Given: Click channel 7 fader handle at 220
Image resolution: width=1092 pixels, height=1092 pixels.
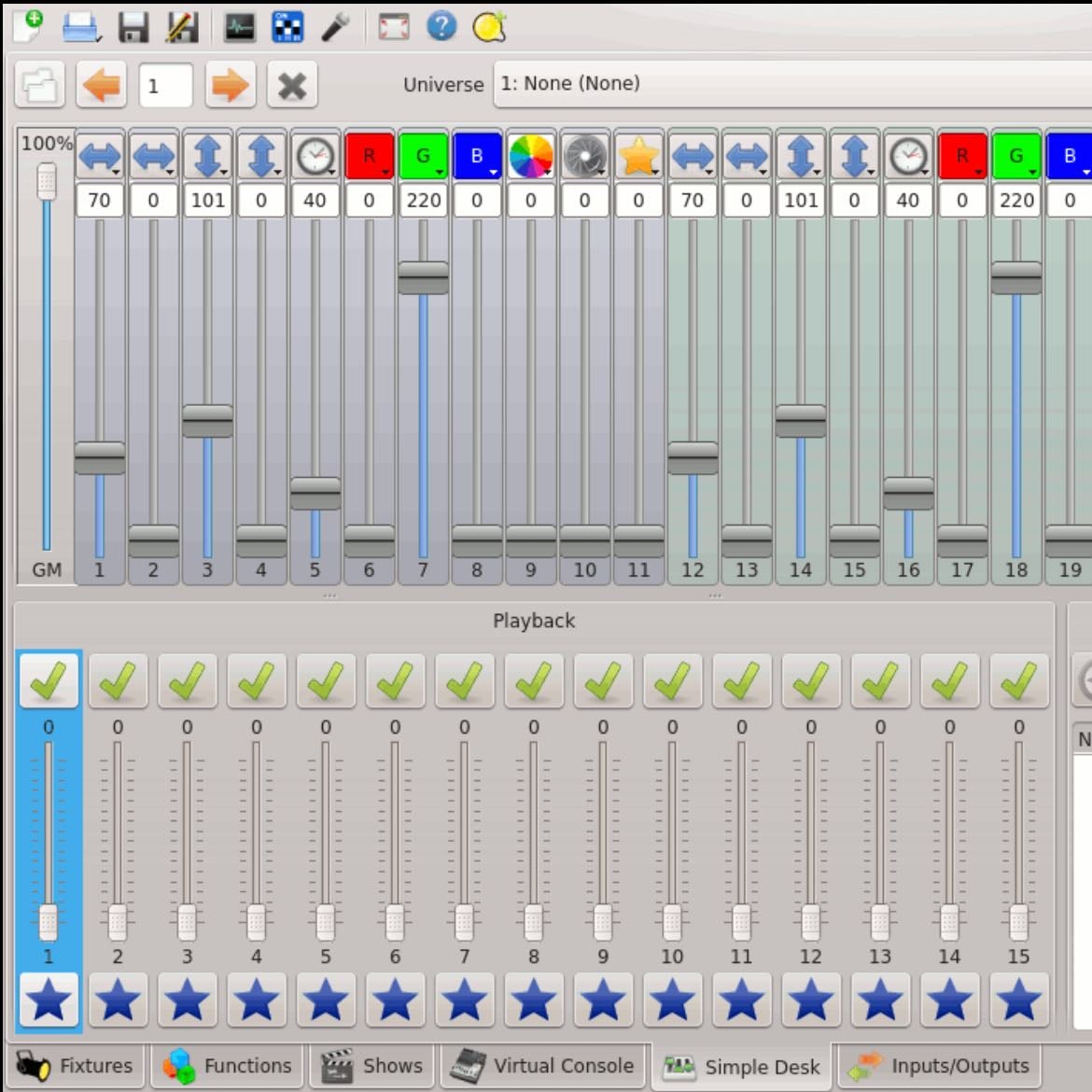Looking at the screenshot, I should pos(423,278).
